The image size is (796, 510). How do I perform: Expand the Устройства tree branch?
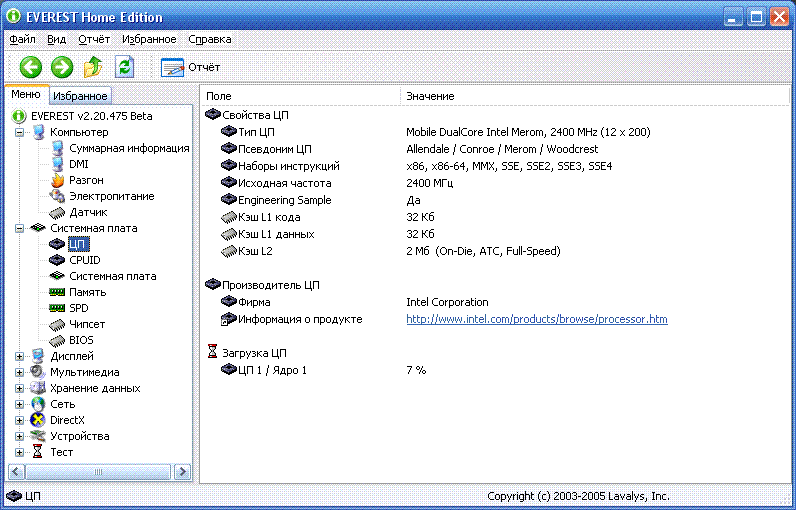tap(19, 436)
